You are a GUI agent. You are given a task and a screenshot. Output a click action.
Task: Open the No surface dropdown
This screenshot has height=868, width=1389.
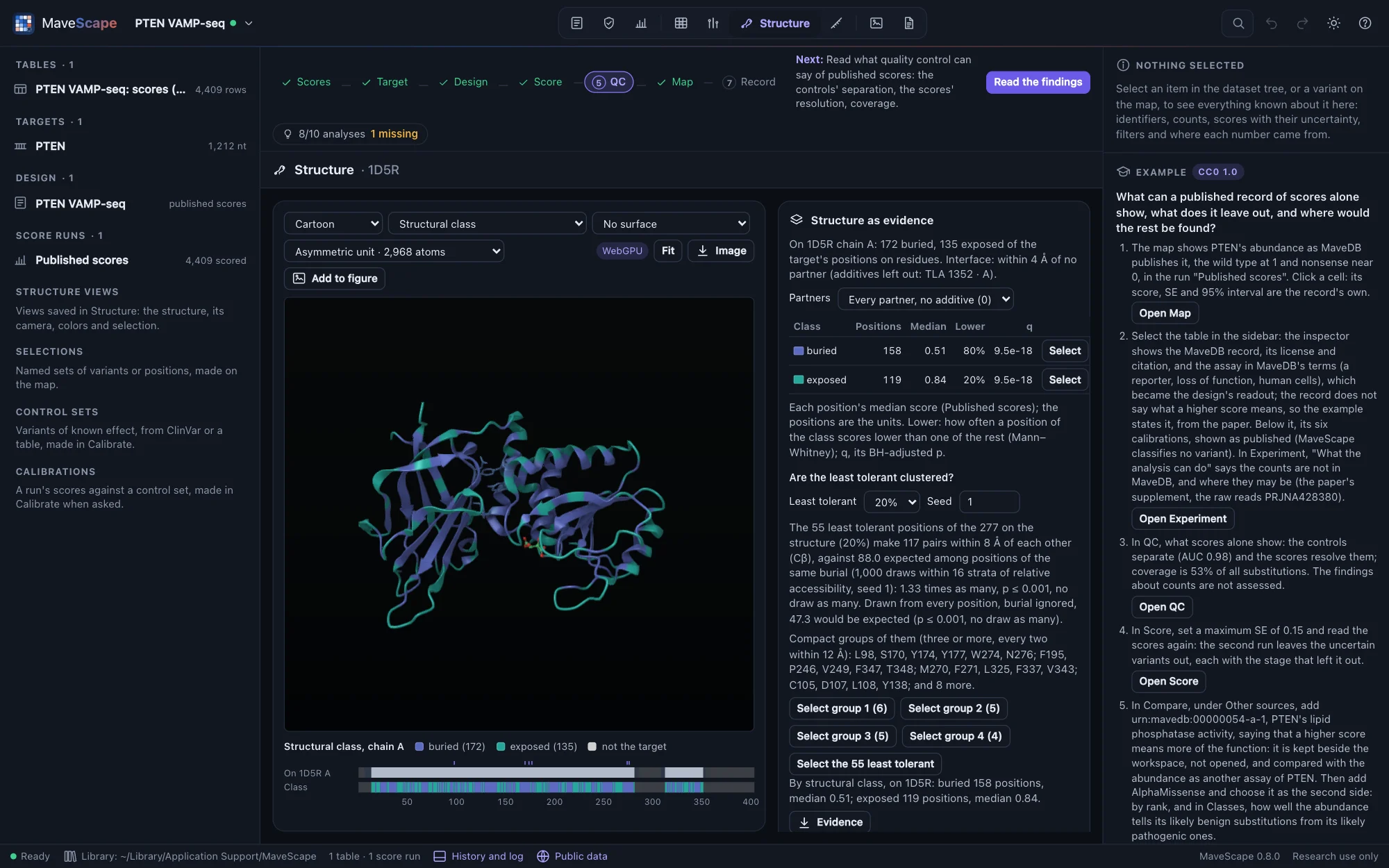671,224
